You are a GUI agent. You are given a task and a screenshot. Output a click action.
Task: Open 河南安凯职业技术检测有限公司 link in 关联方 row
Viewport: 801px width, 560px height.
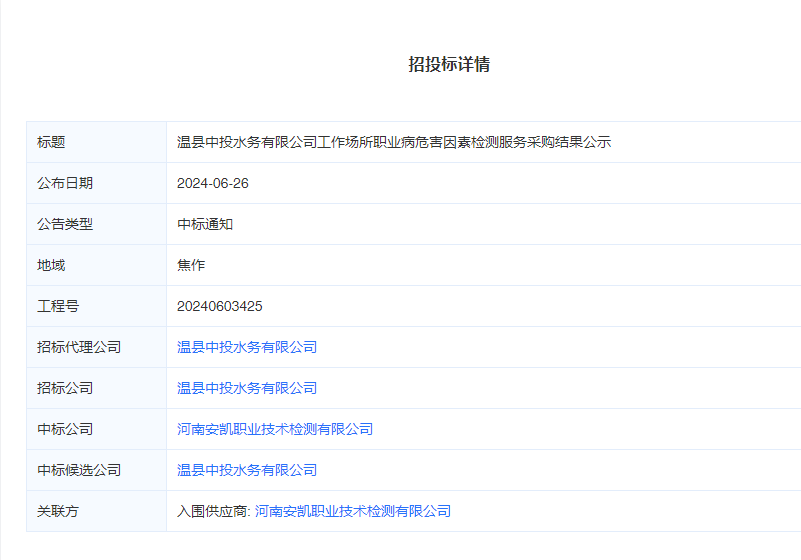(353, 511)
